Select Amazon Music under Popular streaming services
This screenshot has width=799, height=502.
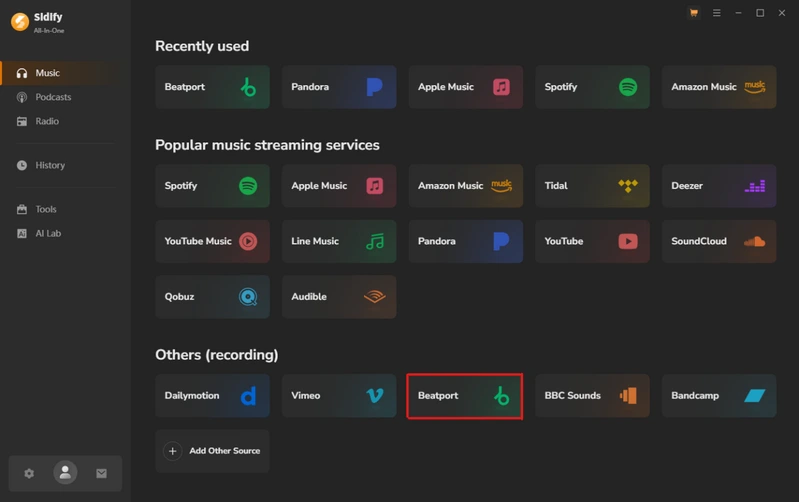pos(466,186)
